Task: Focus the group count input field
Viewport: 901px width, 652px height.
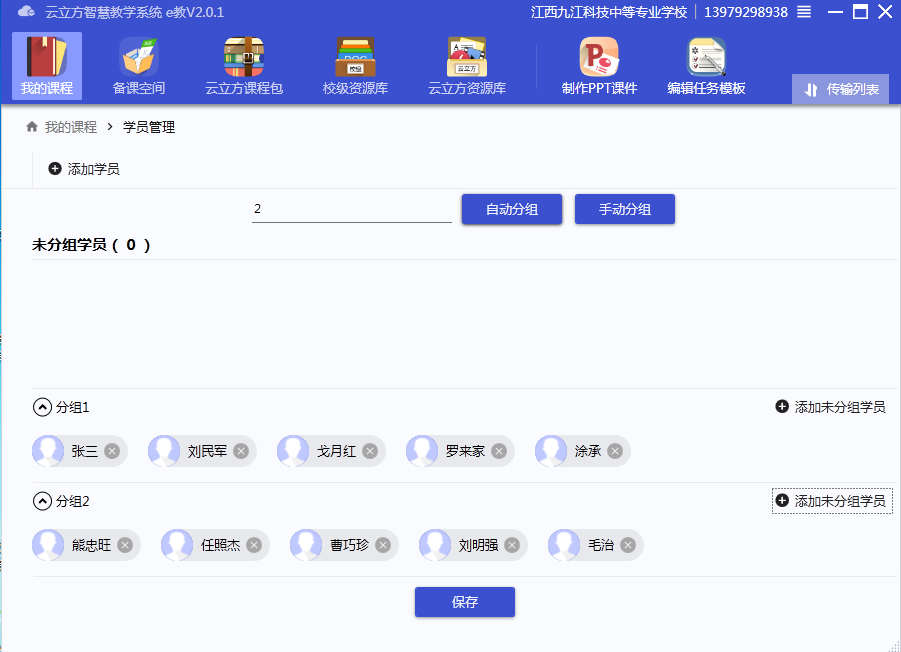Action: click(x=351, y=210)
